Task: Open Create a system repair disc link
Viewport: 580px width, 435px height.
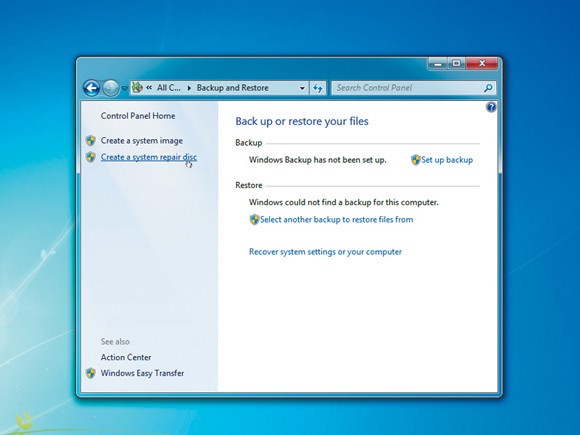Action: coord(149,157)
